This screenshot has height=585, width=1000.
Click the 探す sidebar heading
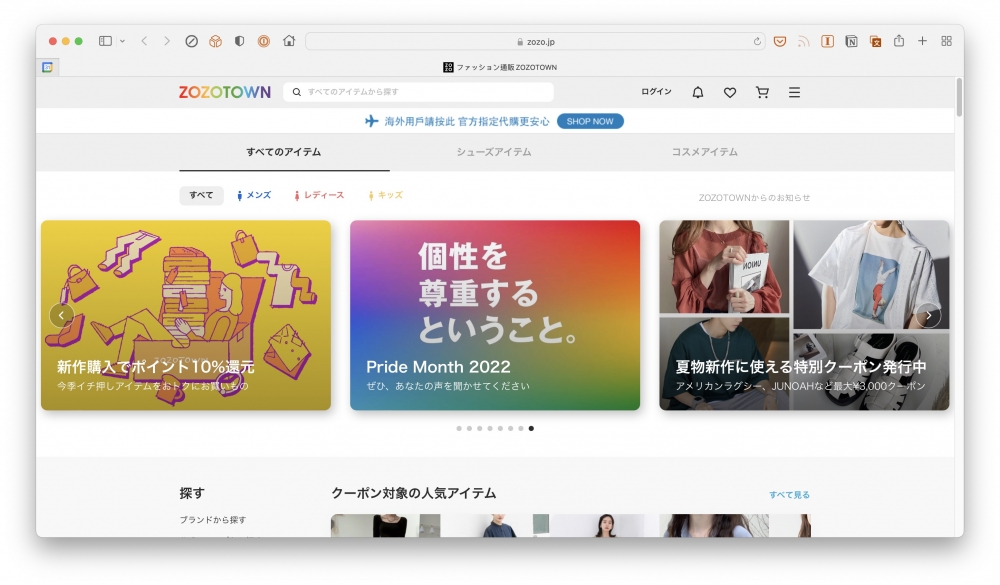(x=192, y=493)
